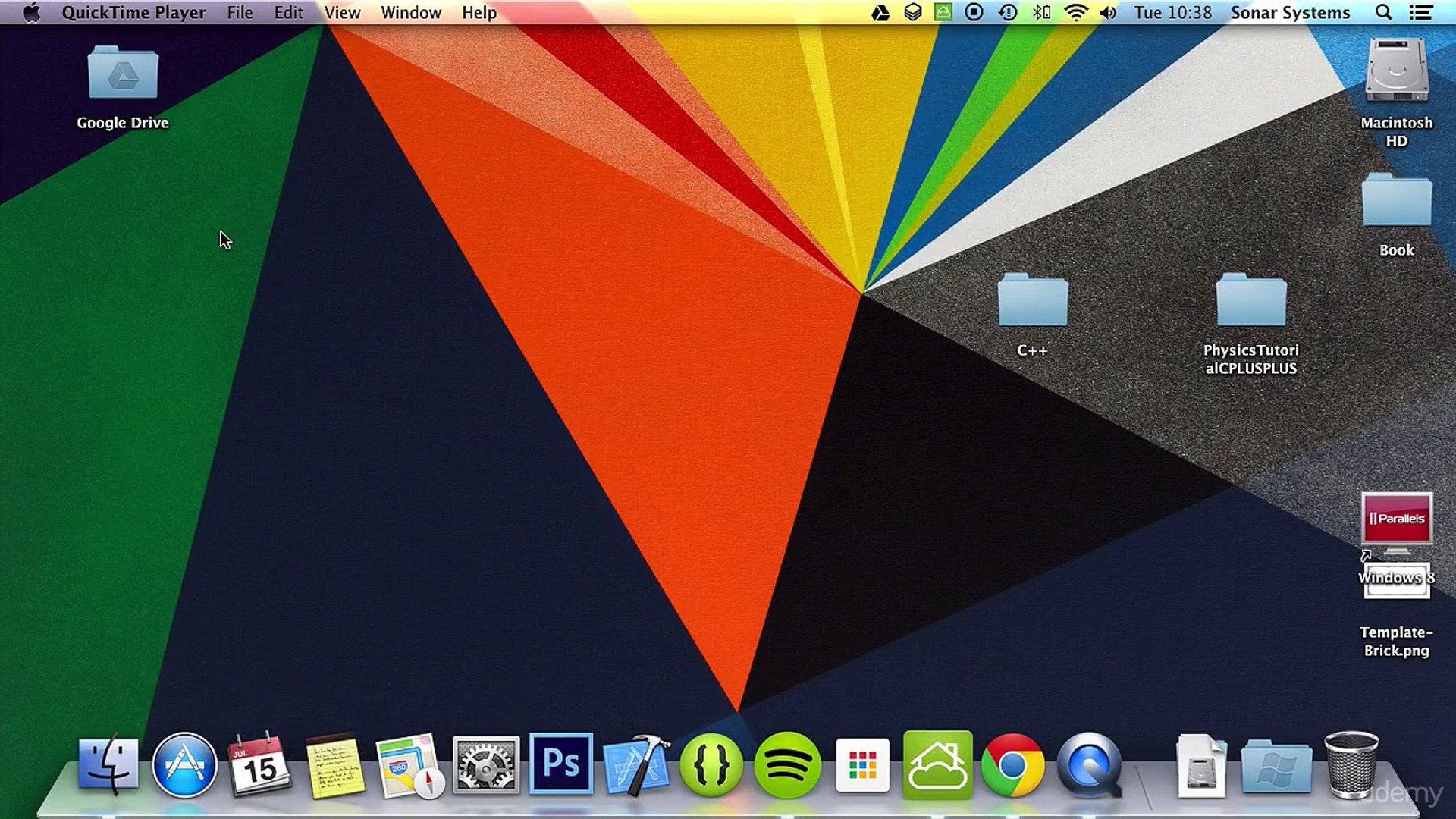Click the recording stop menu bar icon
The width and height of the screenshot is (1456, 819).
tap(974, 12)
